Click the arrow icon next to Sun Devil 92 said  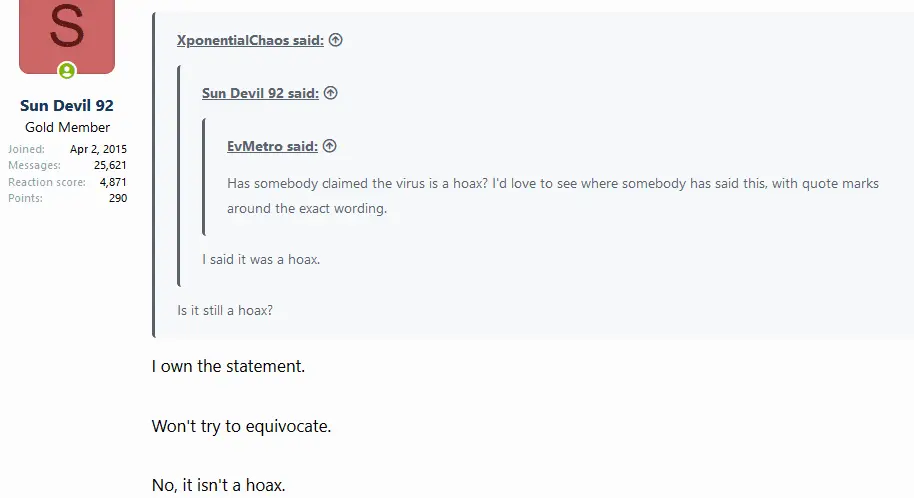click(331, 93)
